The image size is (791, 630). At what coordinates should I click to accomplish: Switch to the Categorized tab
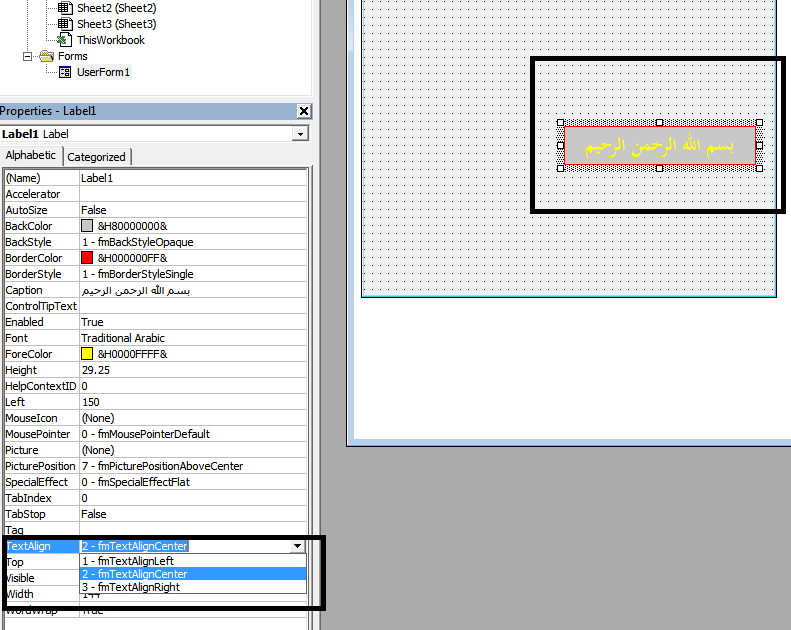click(x=97, y=157)
